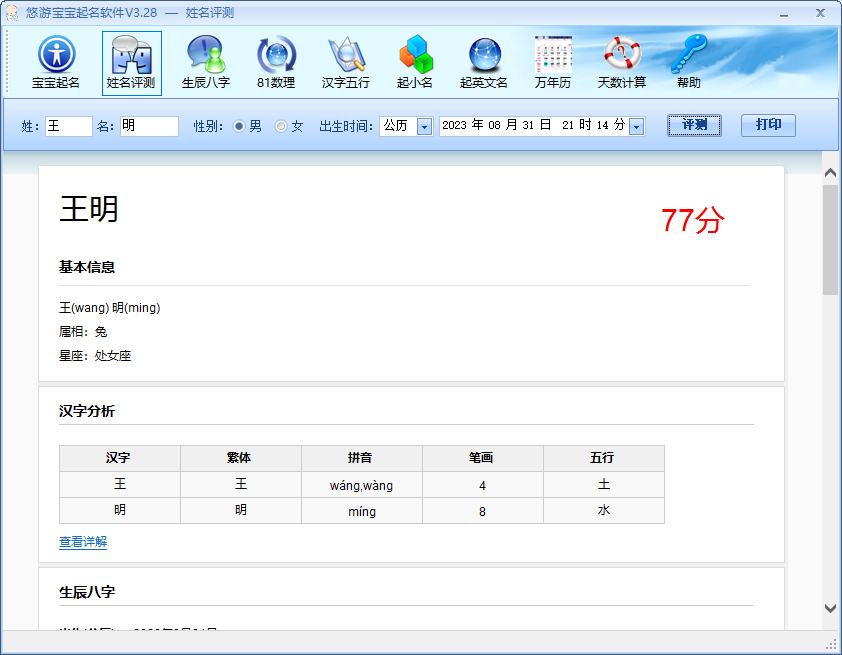Open the 生辰八字 tool icon
Image resolution: width=842 pixels, height=655 pixels.
(x=206, y=63)
